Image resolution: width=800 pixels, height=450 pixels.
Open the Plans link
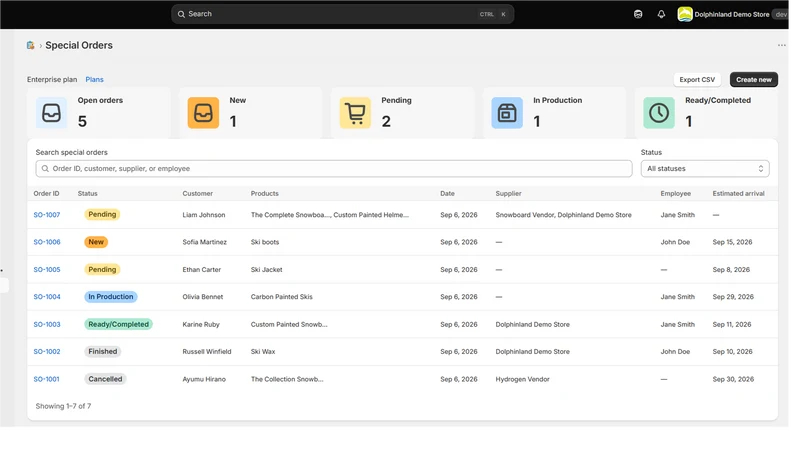pyautogui.click(x=94, y=80)
